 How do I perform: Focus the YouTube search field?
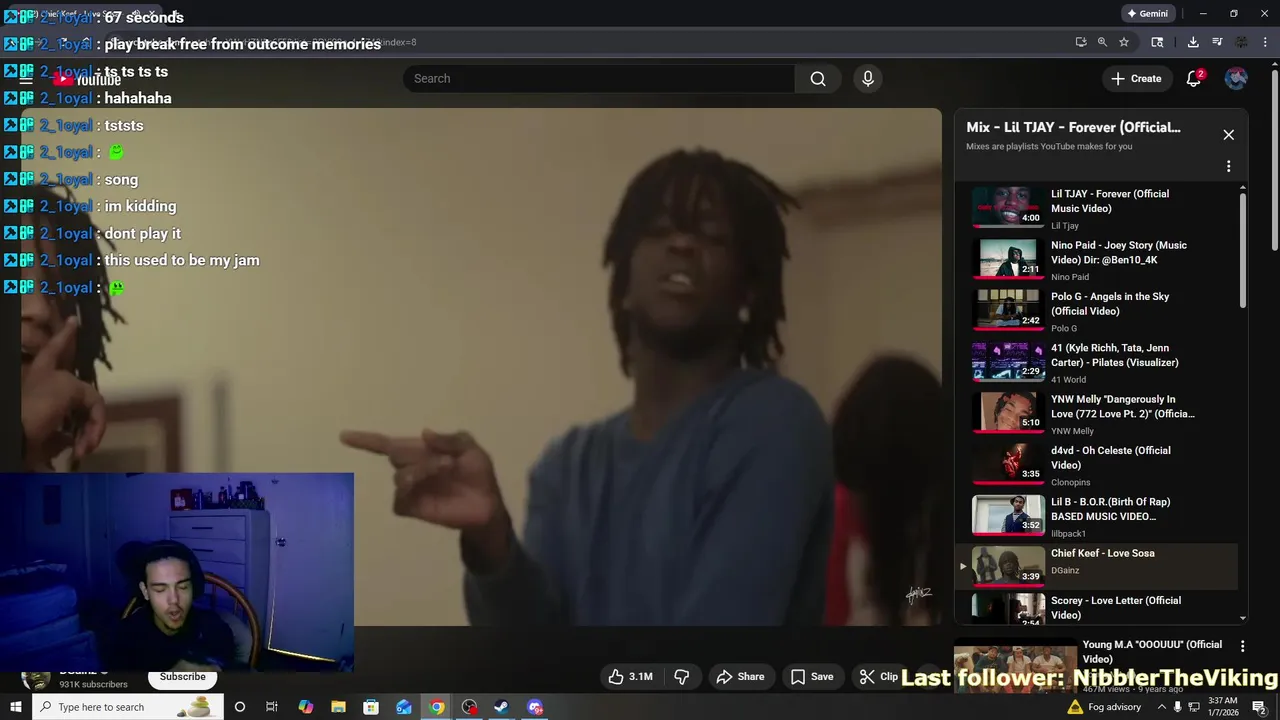point(599,79)
